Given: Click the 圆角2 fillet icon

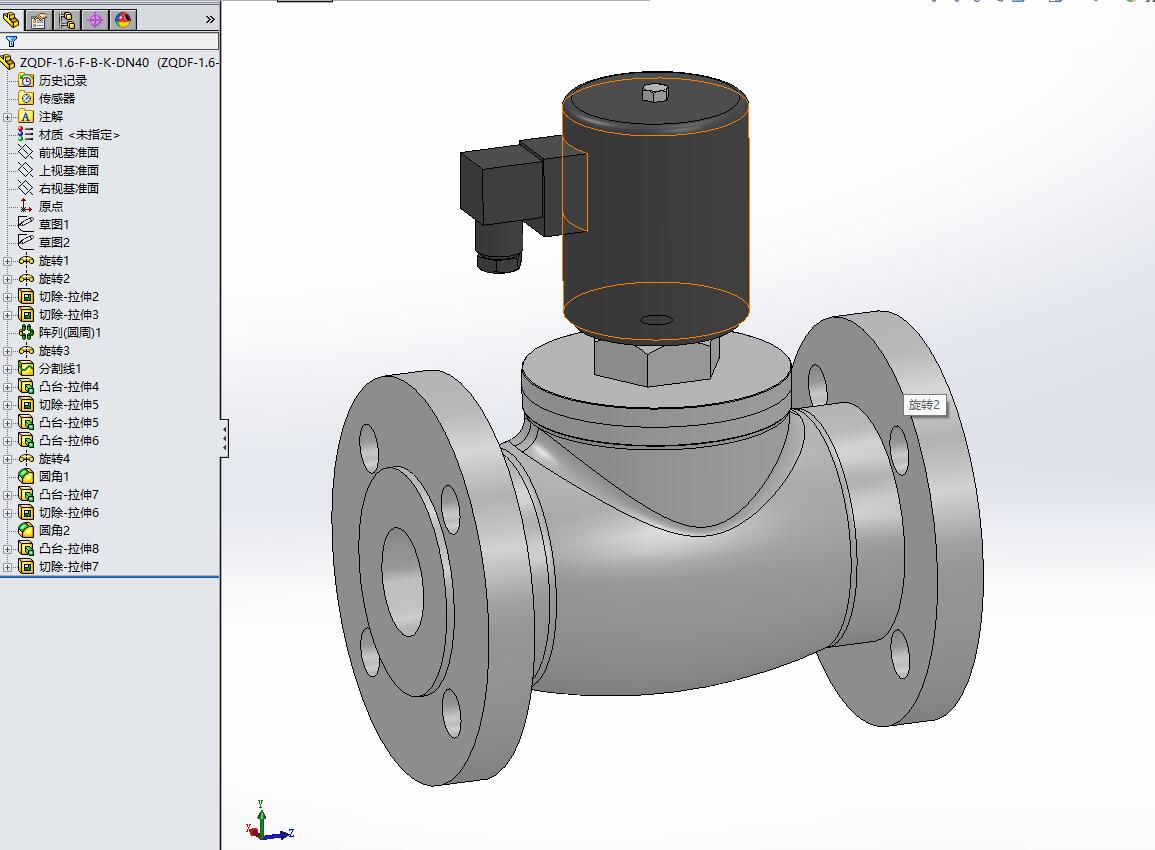Looking at the screenshot, I should click(x=26, y=530).
